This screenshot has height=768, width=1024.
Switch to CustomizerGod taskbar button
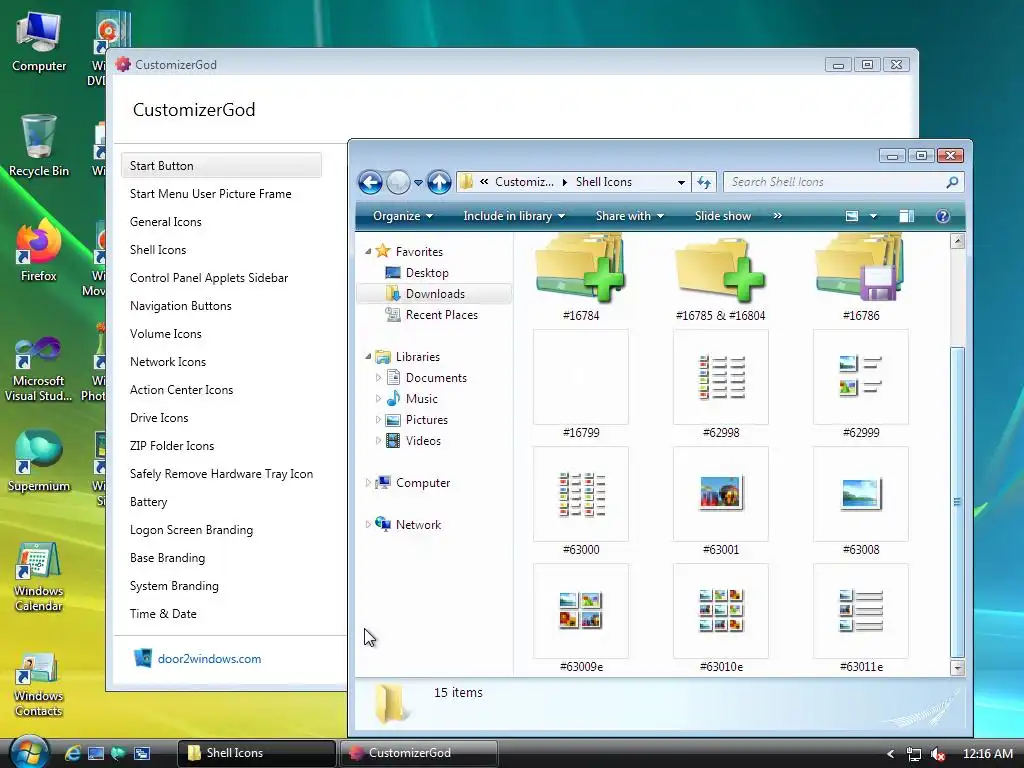(418, 753)
